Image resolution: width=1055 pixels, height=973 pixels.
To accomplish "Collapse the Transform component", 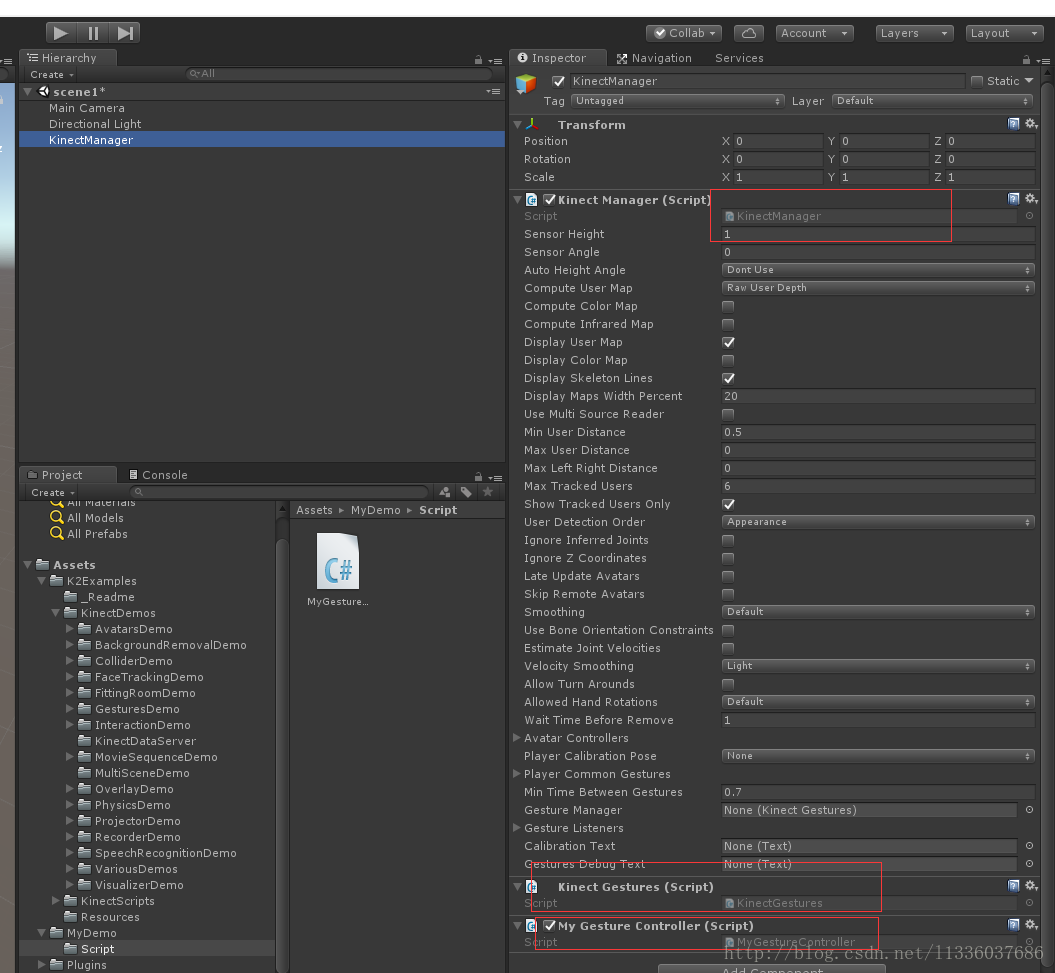I will click(517, 124).
